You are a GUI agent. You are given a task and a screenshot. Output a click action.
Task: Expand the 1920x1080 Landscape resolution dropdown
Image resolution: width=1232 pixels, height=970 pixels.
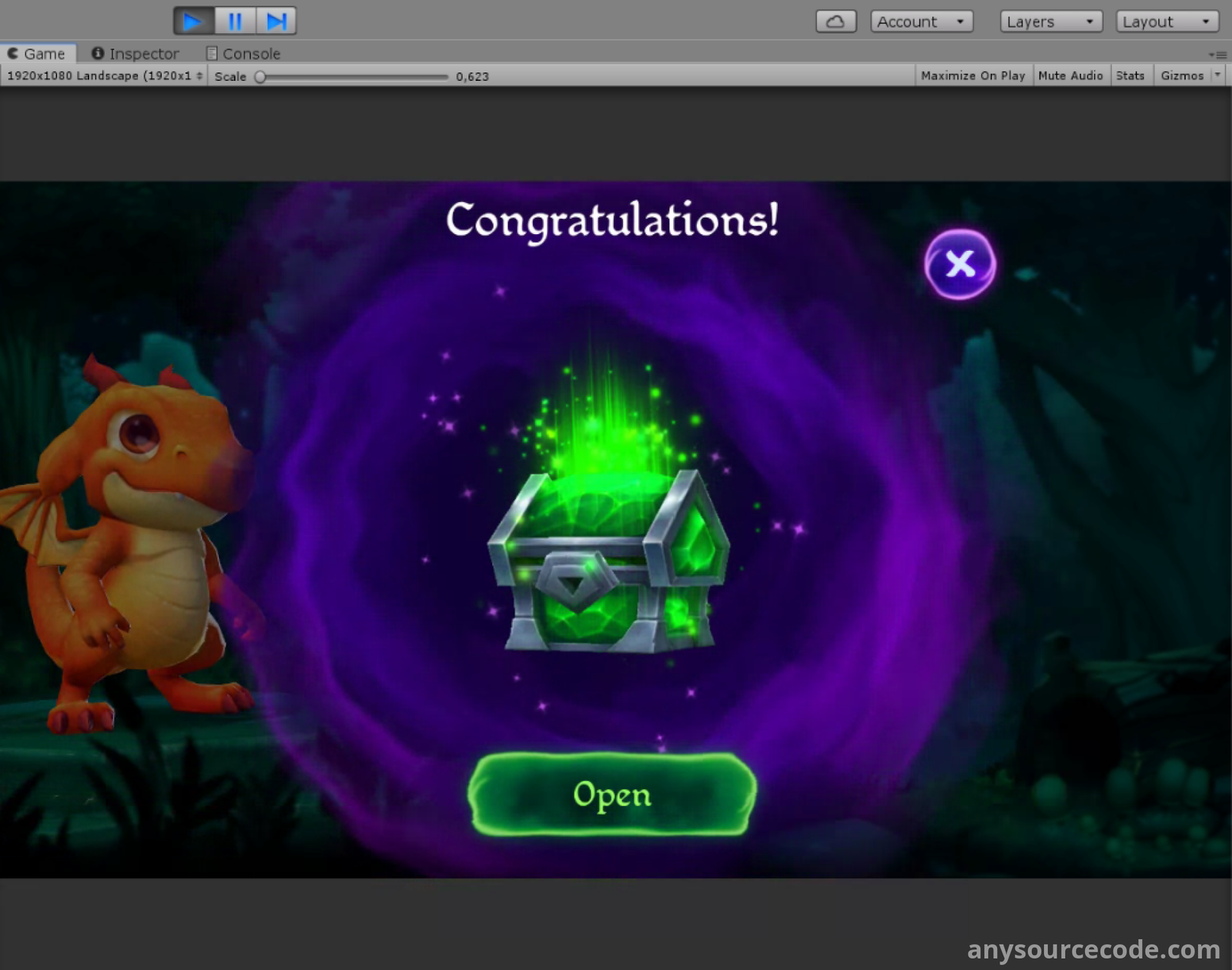(x=104, y=75)
